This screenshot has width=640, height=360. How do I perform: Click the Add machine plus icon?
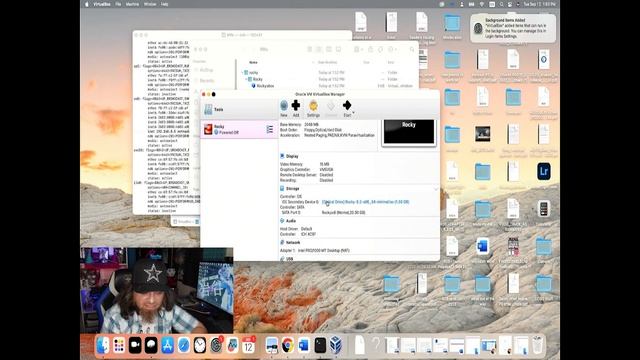pyautogui.click(x=296, y=106)
